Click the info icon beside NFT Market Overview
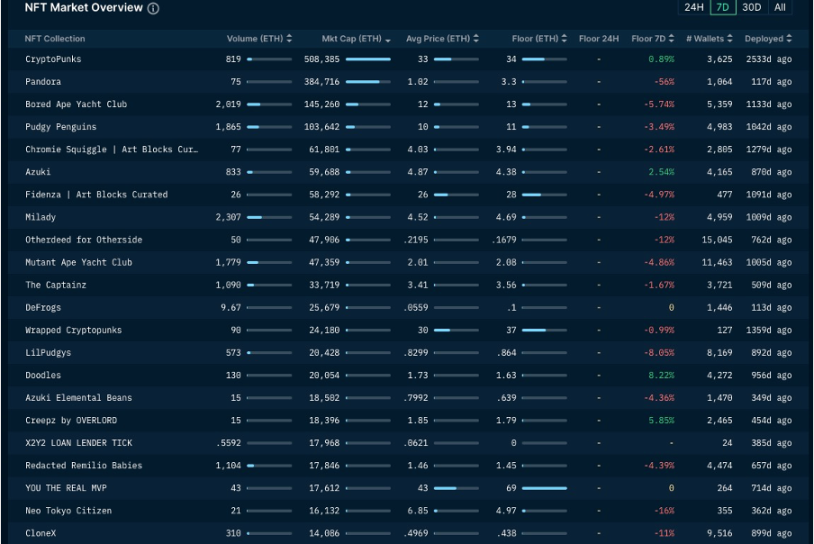814x544 pixels. (153, 8)
